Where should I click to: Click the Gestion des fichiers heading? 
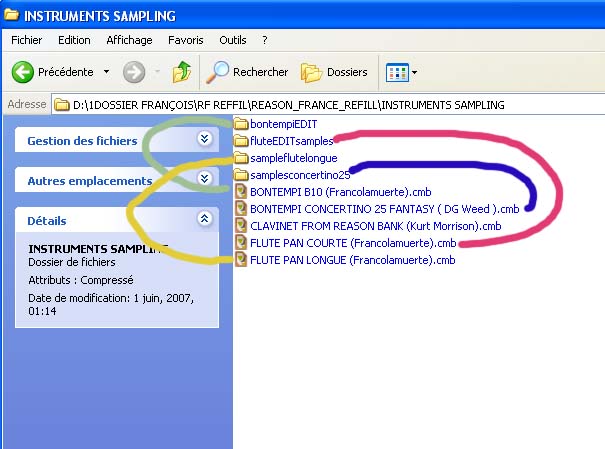pyautogui.click(x=82, y=141)
